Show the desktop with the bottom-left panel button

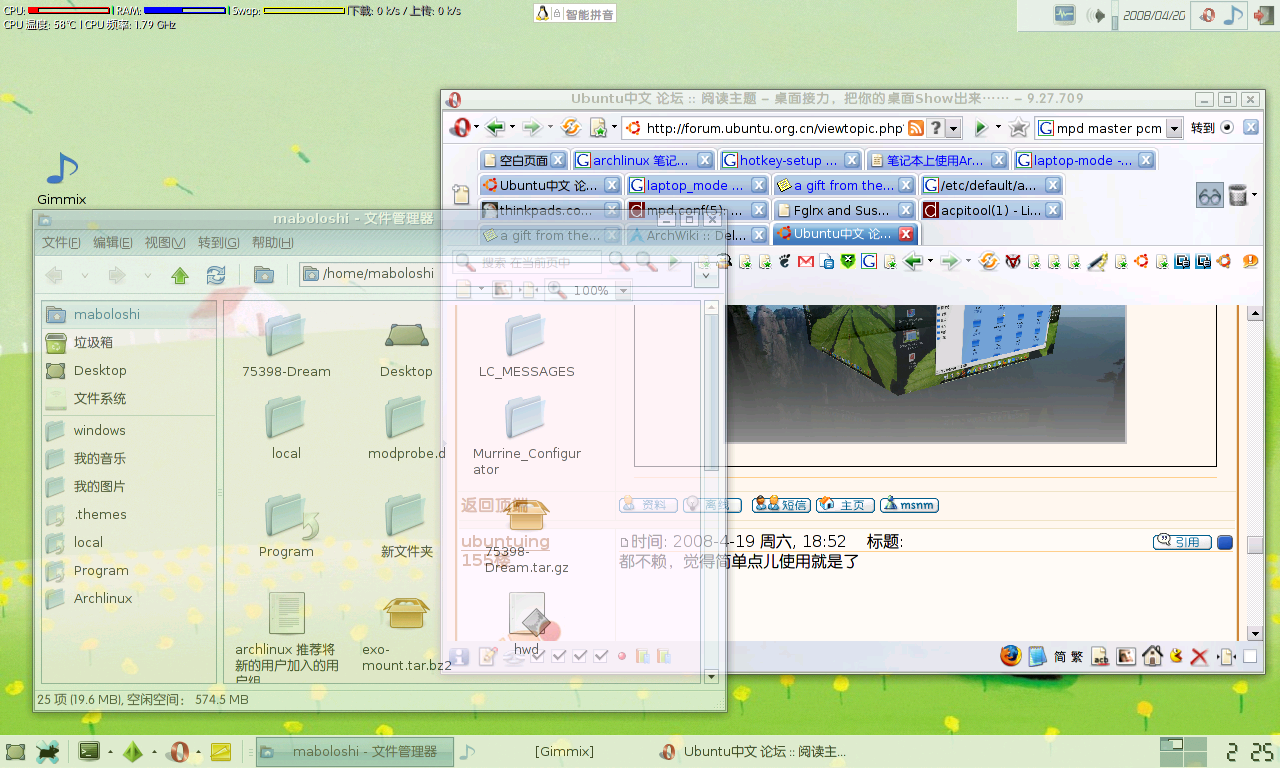pos(15,752)
